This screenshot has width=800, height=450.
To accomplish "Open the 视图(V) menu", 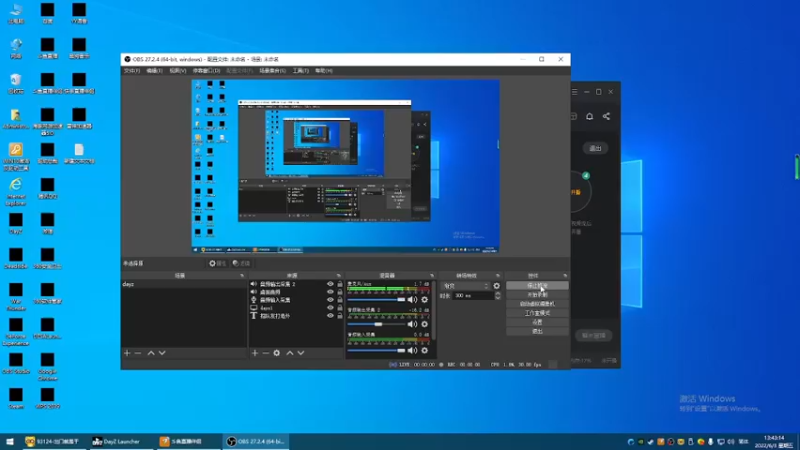I will [178, 71].
